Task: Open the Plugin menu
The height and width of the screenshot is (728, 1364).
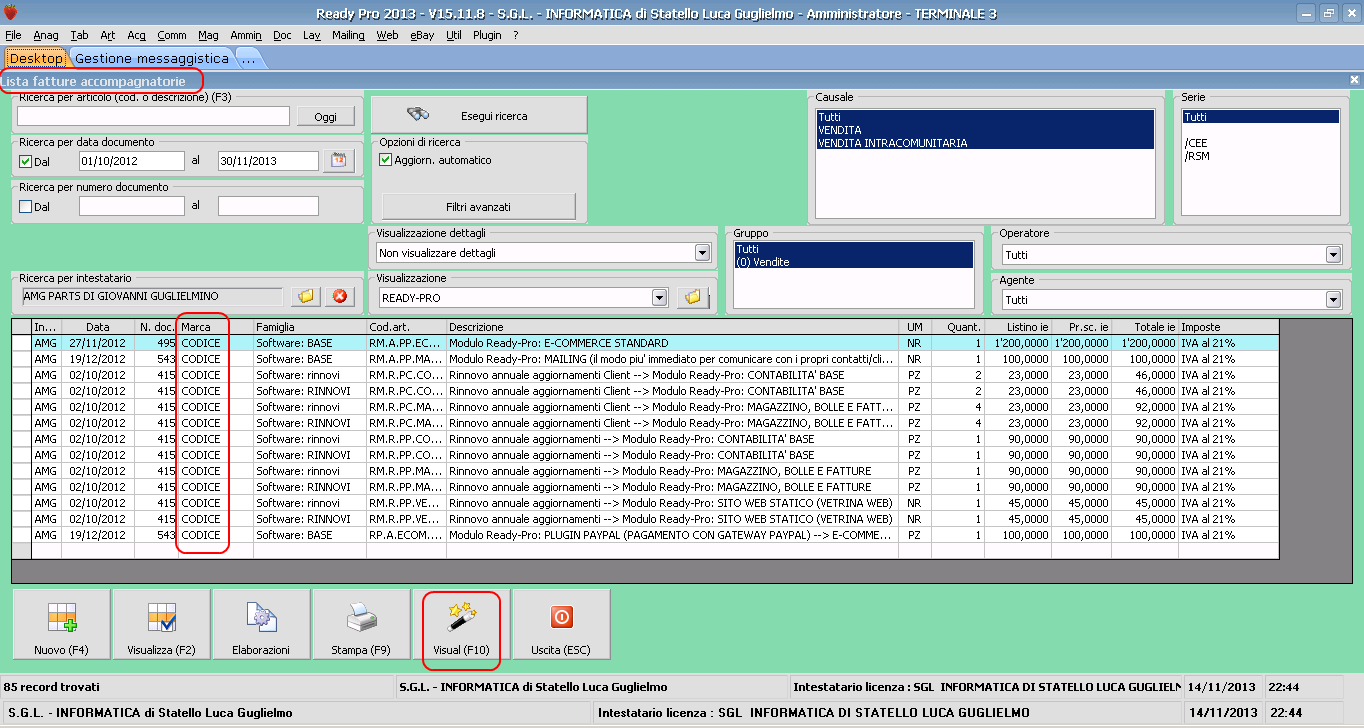Action: (487, 35)
